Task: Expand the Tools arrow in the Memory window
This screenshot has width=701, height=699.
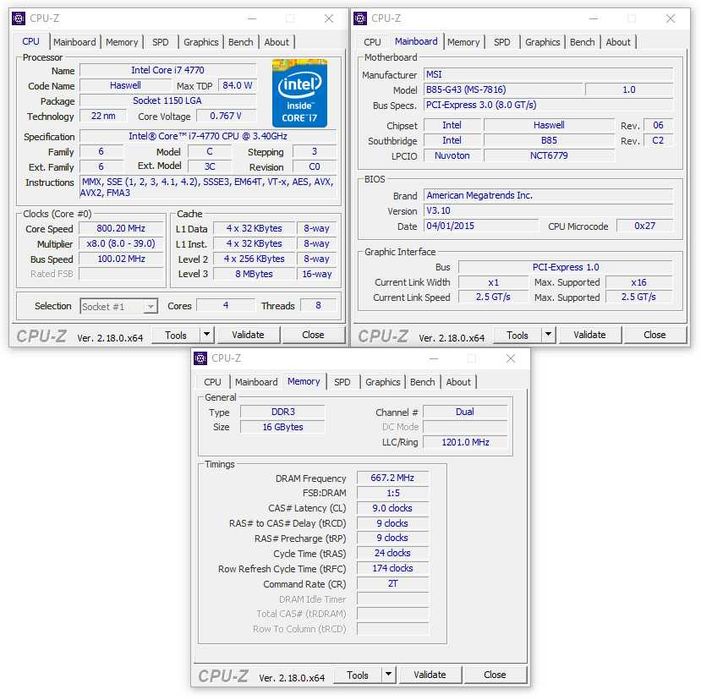Action: click(388, 674)
